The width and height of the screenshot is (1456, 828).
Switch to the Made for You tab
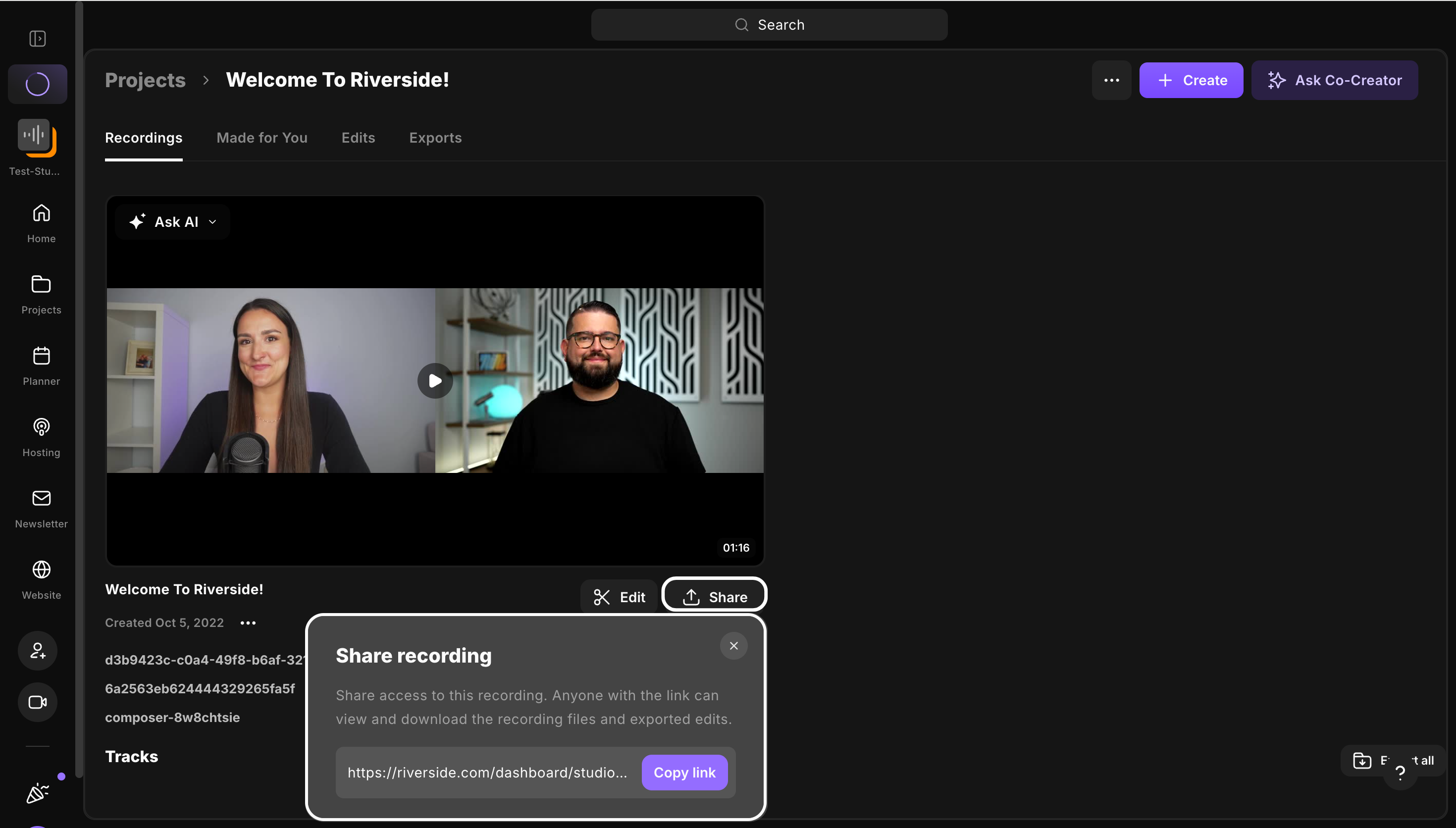click(x=261, y=138)
